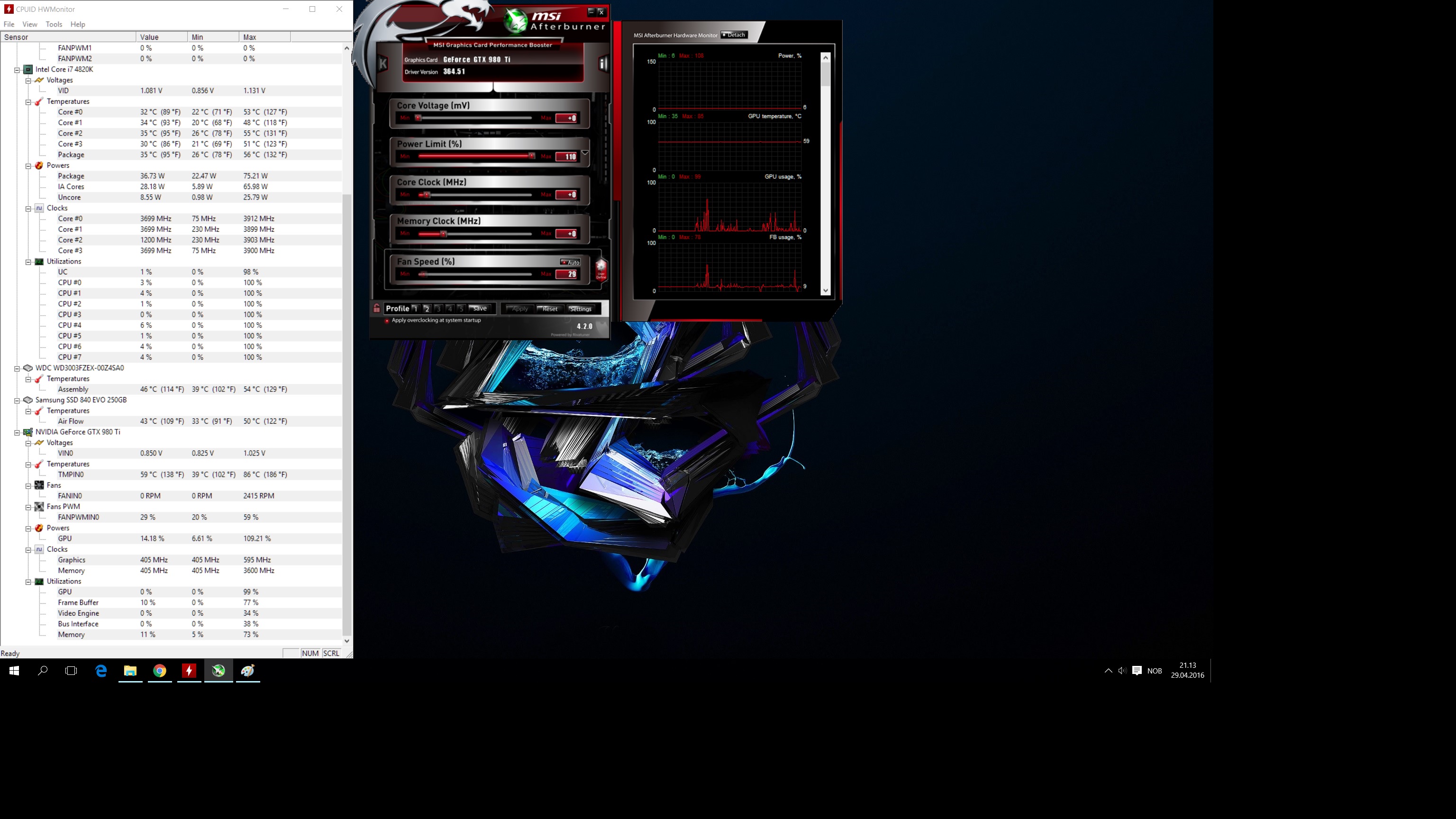1456x819 pixels.
Task: Open Kombustor via the K icon in Afterburner
Action: click(x=382, y=64)
